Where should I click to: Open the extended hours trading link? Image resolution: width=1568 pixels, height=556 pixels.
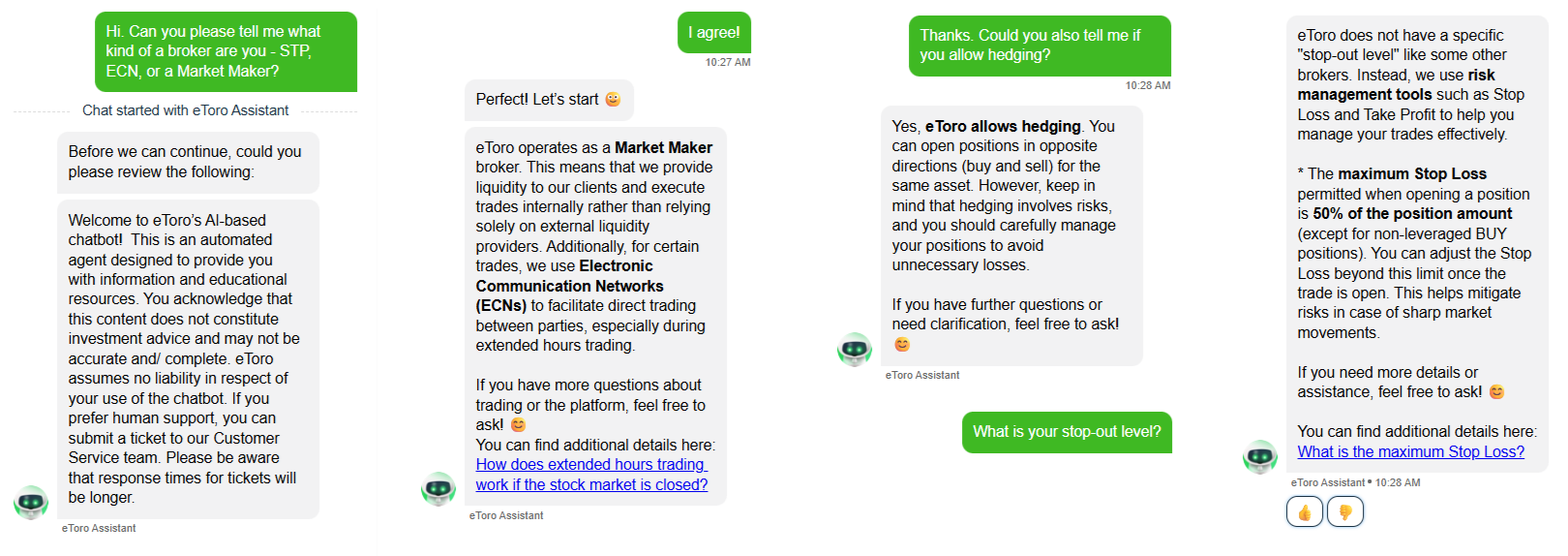591,475
